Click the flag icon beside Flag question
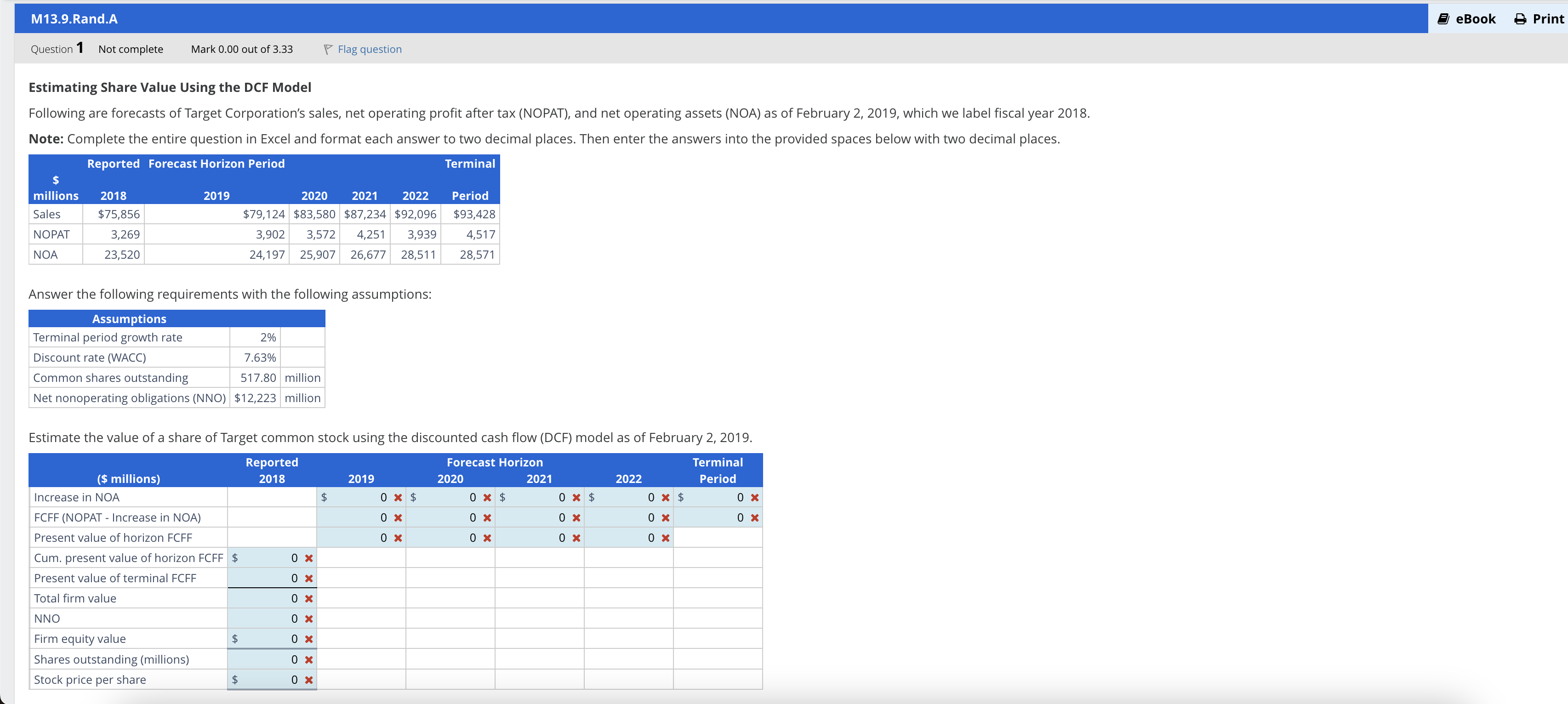 click(x=328, y=49)
